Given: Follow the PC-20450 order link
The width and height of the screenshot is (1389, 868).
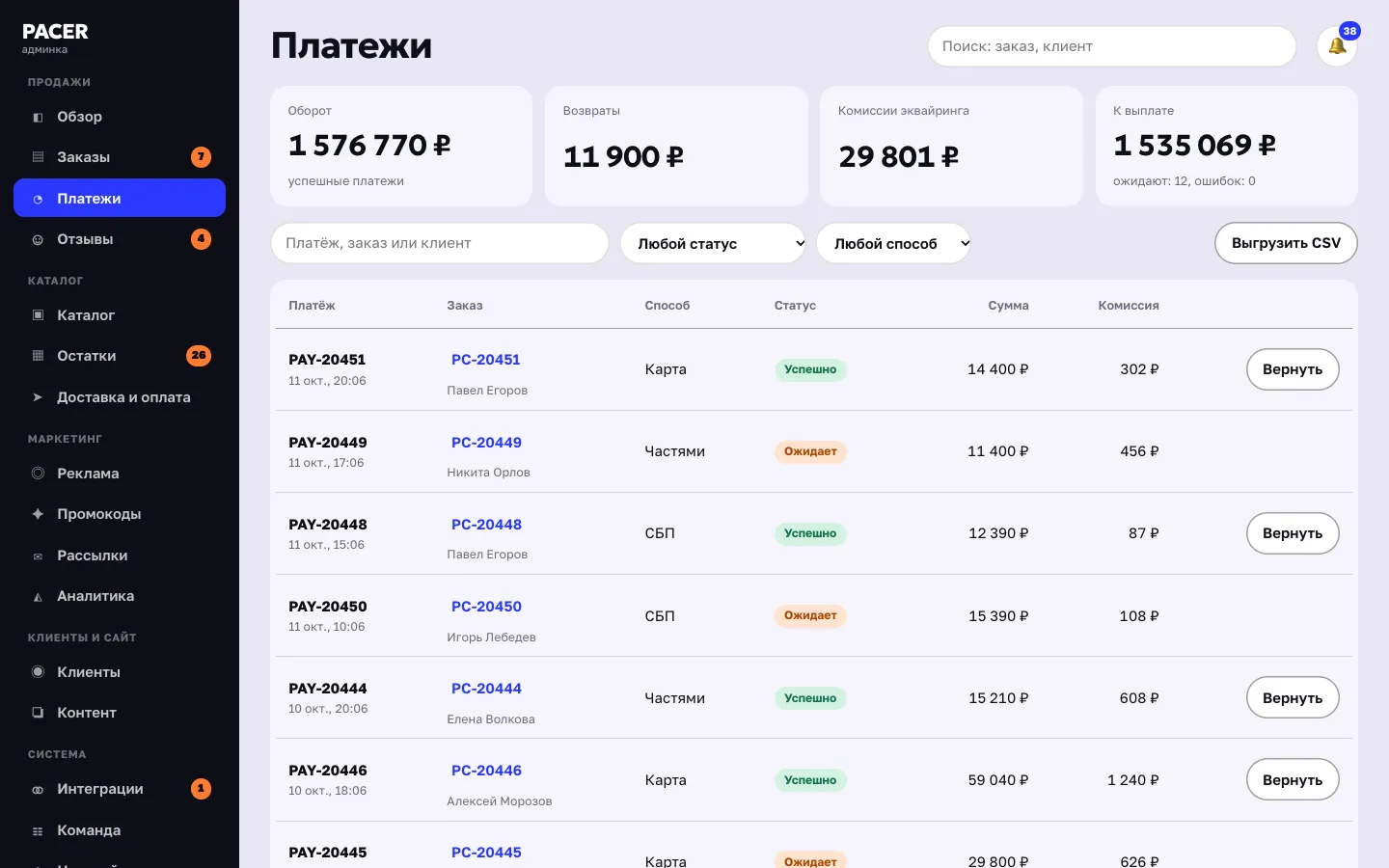Looking at the screenshot, I should 486,607.
